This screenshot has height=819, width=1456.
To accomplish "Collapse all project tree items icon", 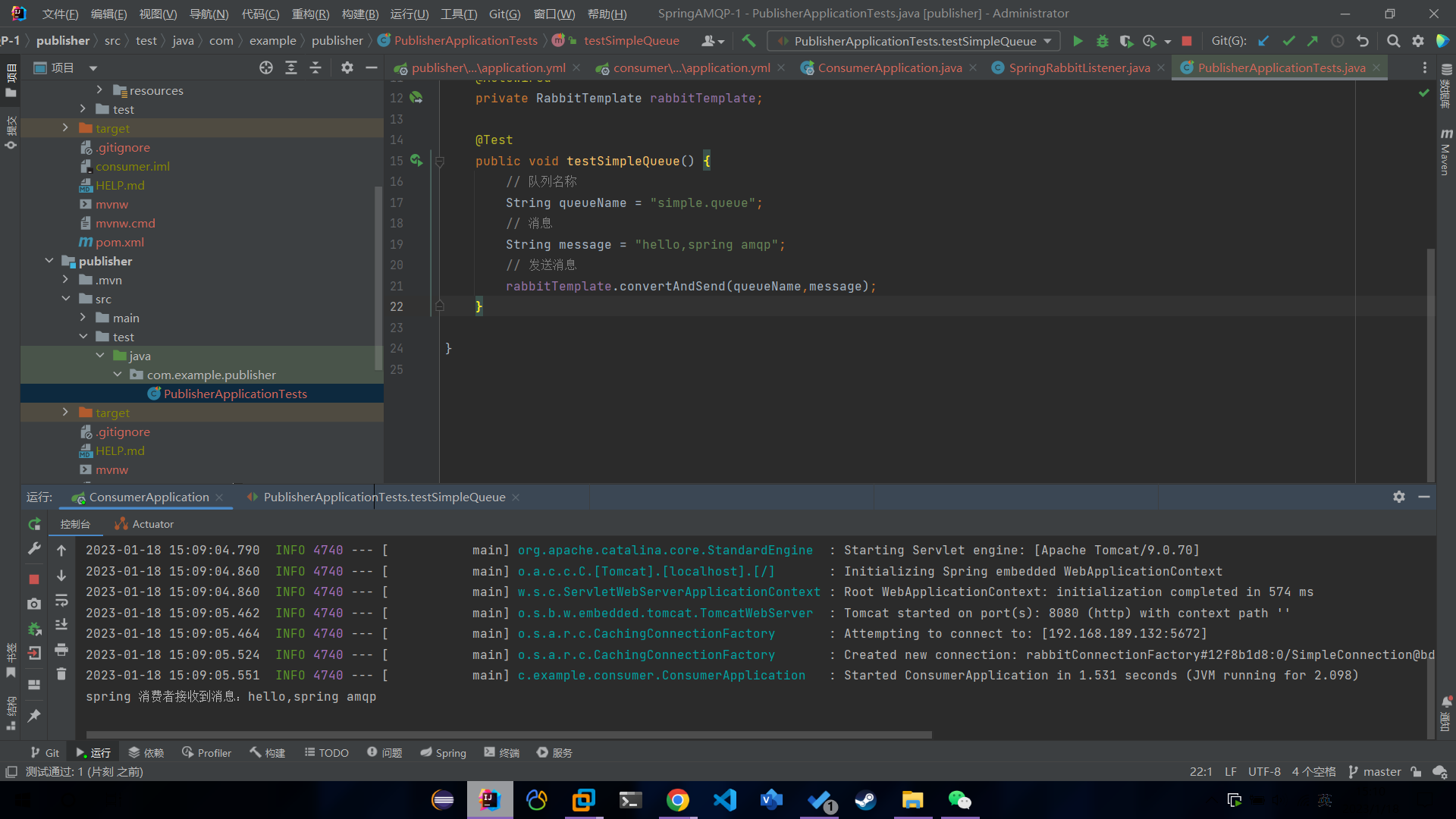I will 315,68.
